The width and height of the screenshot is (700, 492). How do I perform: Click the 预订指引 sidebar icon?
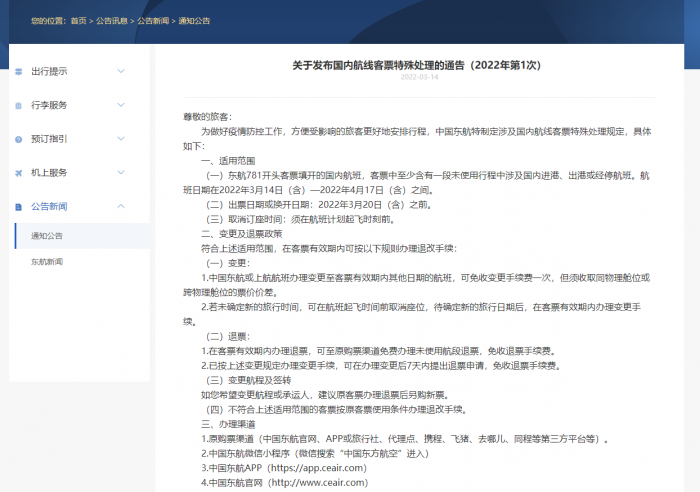pyautogui.click(x=18, y=139)
